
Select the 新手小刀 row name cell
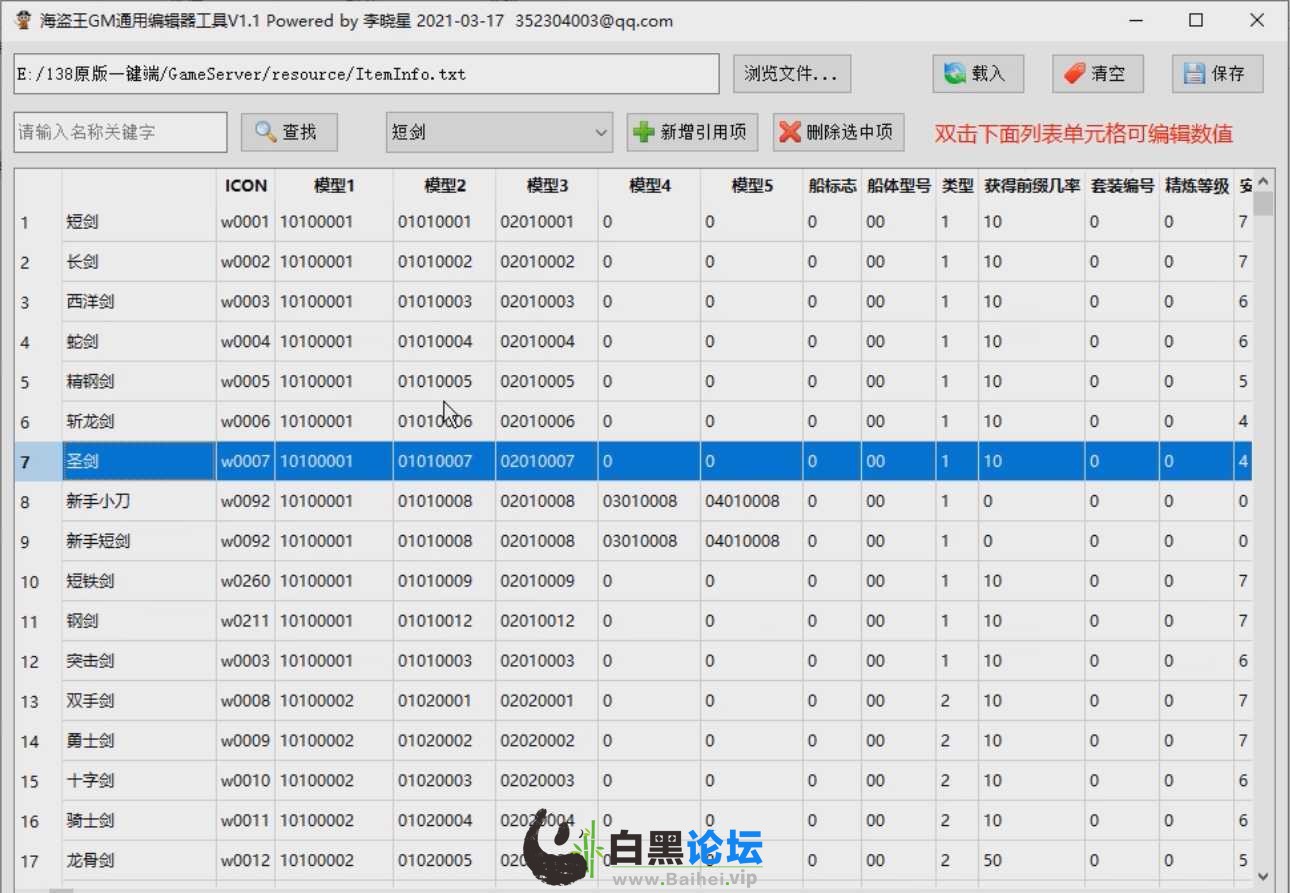coord(139,501)
